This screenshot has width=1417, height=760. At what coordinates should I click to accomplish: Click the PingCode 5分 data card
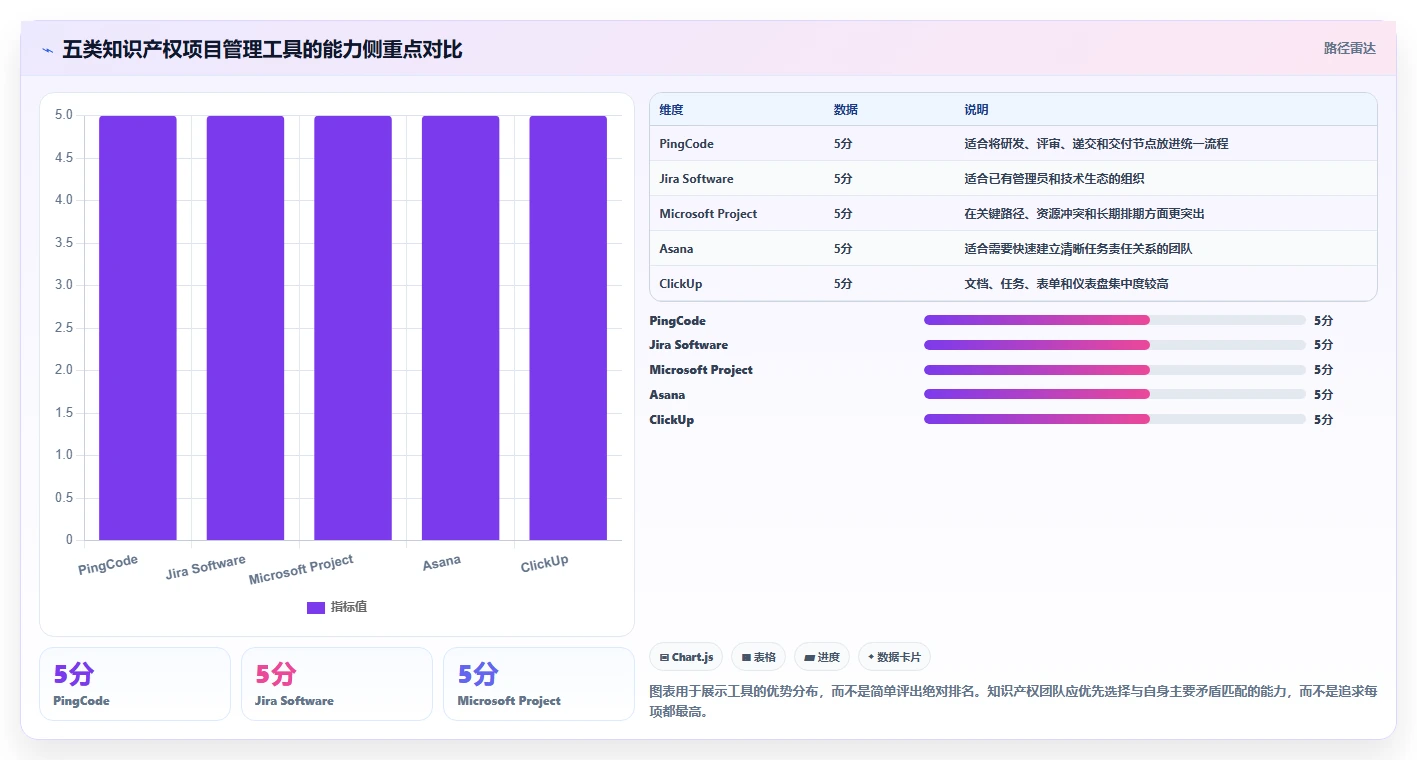(135, 684)
